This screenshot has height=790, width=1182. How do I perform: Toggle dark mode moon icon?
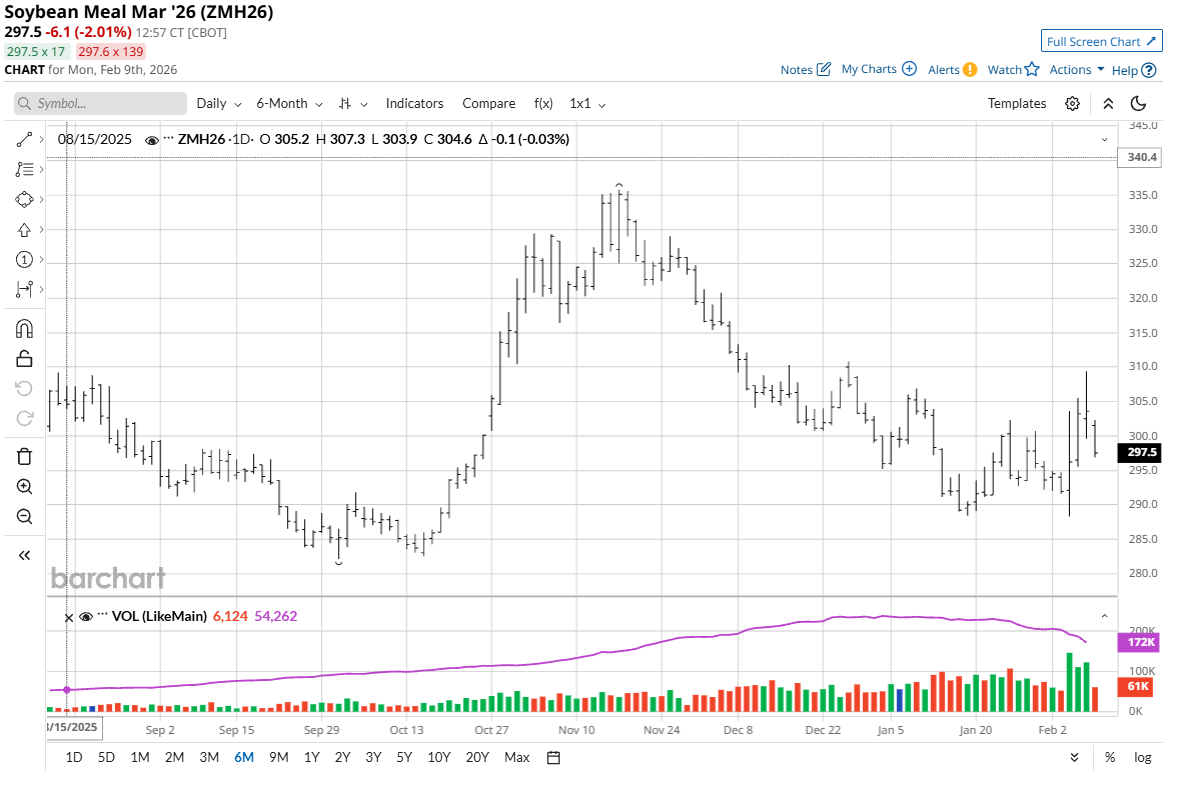(1139, 104)
